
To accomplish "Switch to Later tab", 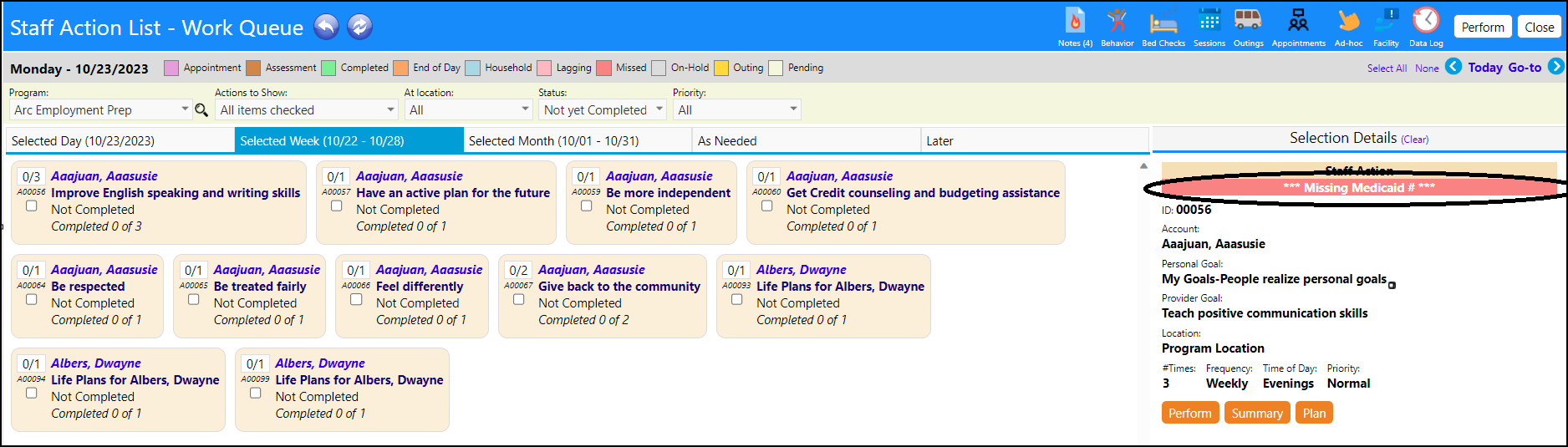I will 1035,140.
